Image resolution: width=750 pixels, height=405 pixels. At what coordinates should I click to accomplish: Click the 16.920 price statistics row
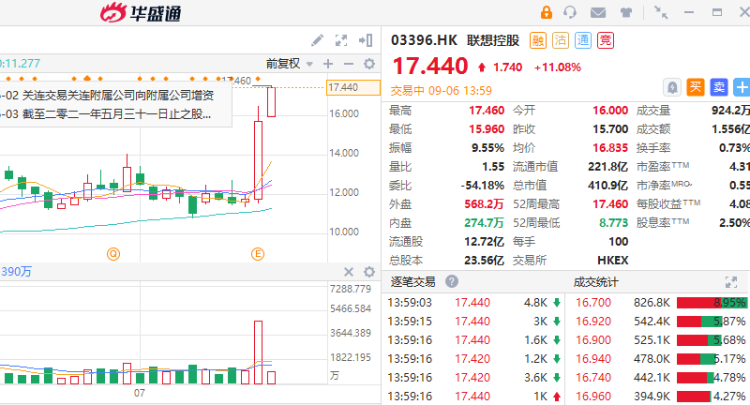(660, 321)
